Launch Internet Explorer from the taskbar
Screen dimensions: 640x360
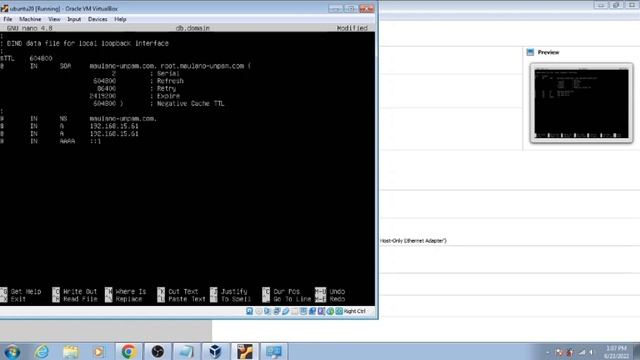click(42, 351)
